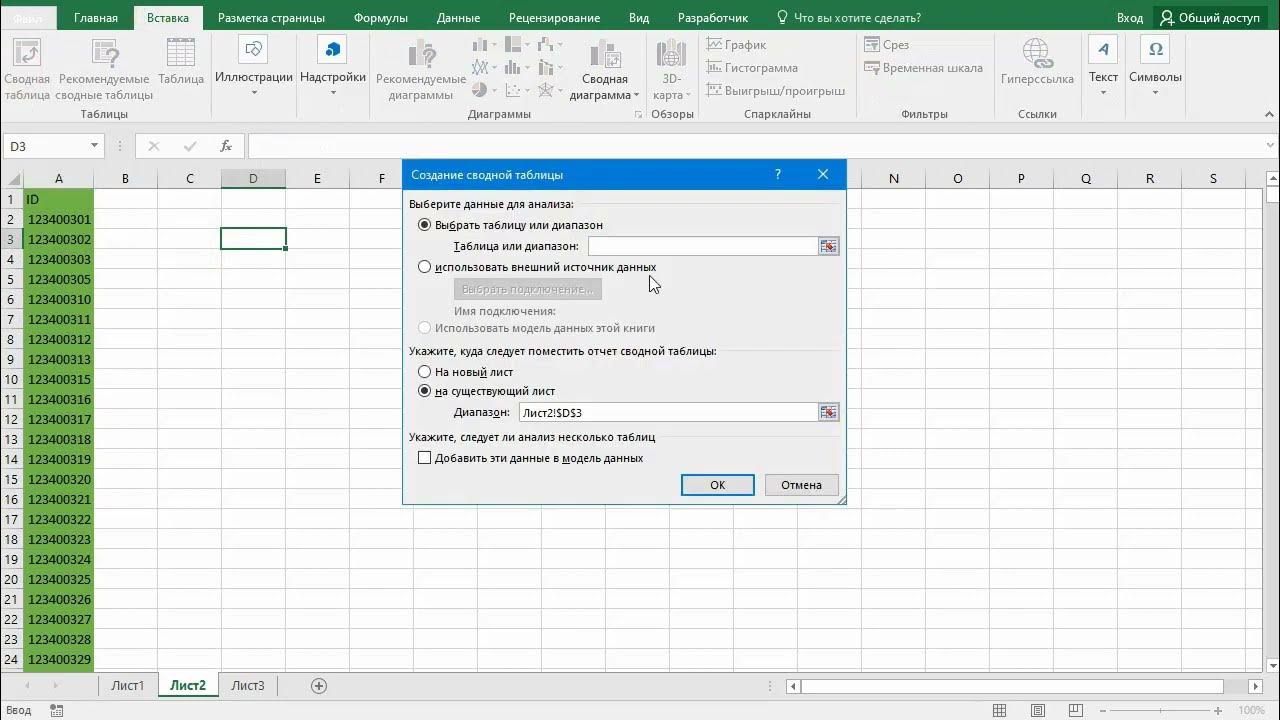This screenshot has width=1280, height=720.
Task: Click the zoom slider in status bar
Action: [1160, 710]
